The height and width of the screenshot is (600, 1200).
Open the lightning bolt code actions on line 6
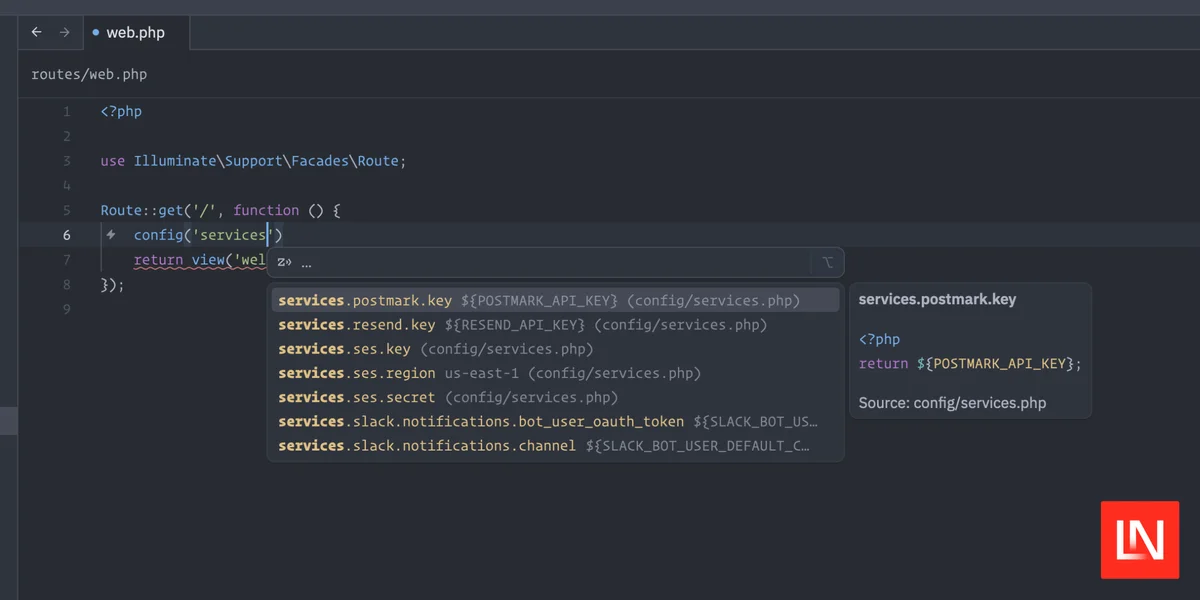(111, 235)
